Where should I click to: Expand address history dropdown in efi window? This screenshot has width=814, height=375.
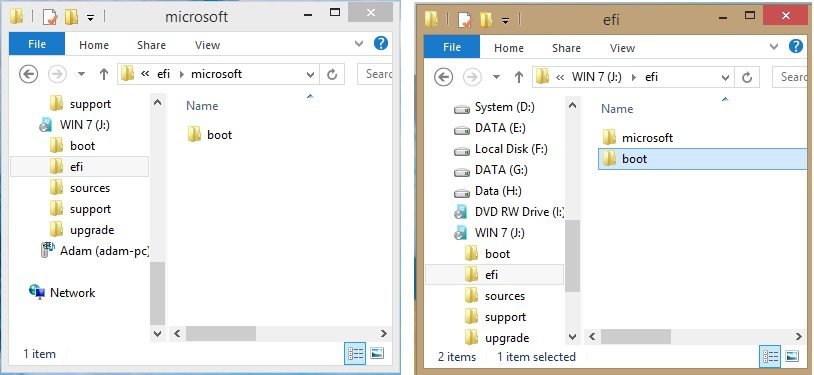[725, 77]
